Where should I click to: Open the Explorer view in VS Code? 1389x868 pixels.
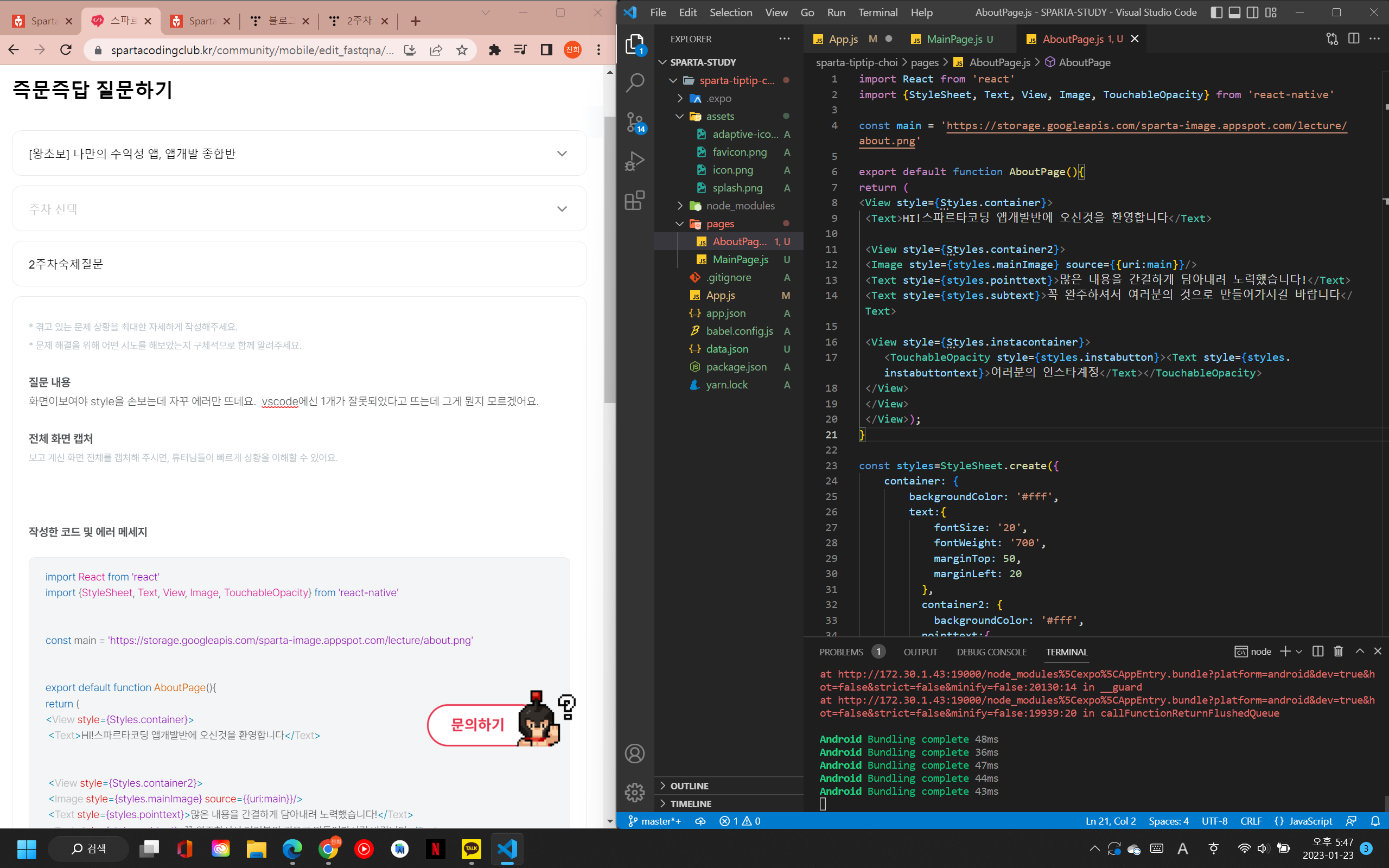635,43
